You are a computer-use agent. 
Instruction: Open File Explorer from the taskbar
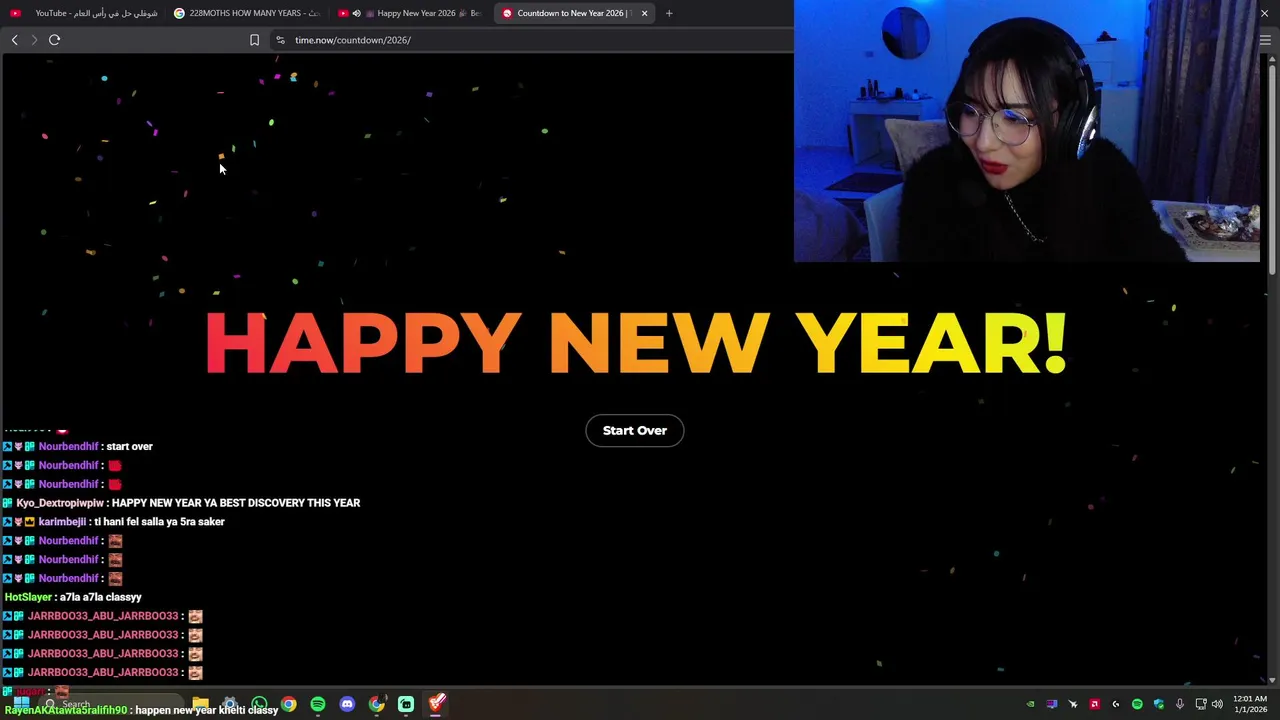200,704
